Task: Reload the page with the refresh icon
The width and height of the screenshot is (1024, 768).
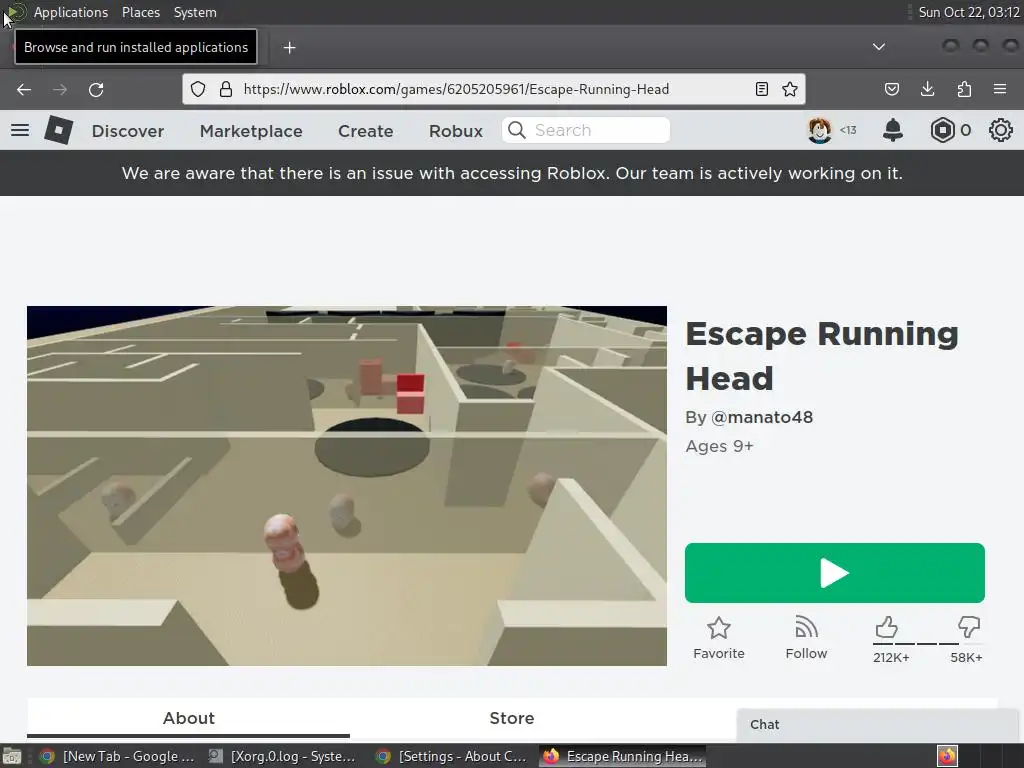Action: (96, 89)
